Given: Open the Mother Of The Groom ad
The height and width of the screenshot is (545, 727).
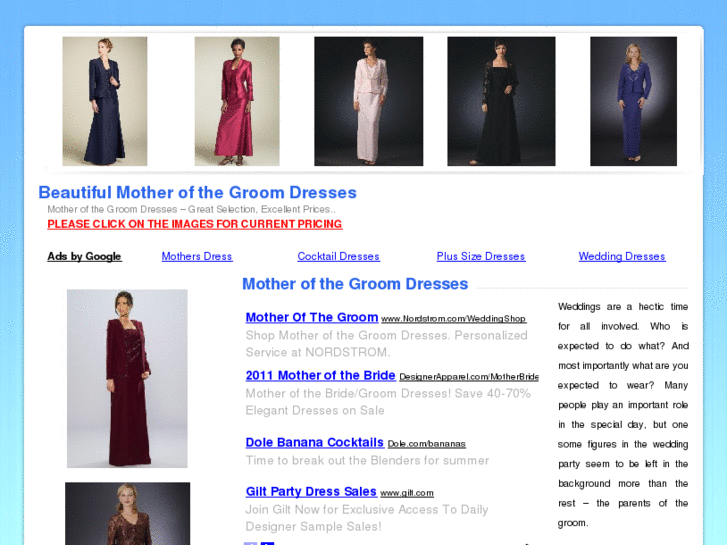Looking at the screenshot, I should 312,317.
